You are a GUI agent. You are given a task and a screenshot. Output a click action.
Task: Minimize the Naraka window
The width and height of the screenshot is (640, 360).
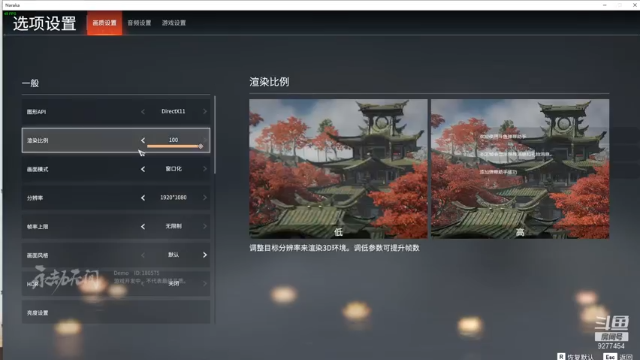click(x=604, y=5)
